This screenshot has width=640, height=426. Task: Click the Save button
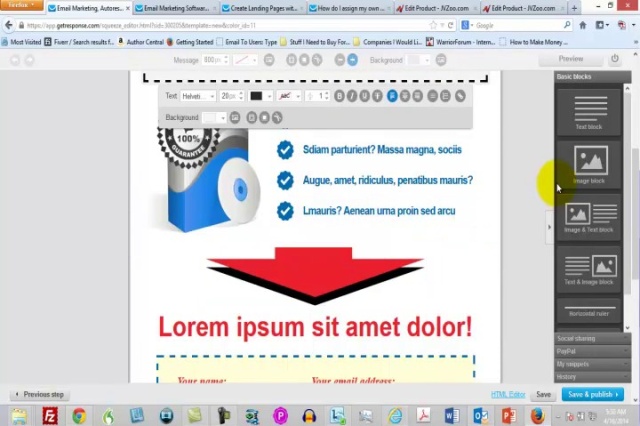(x=543, y=394)
